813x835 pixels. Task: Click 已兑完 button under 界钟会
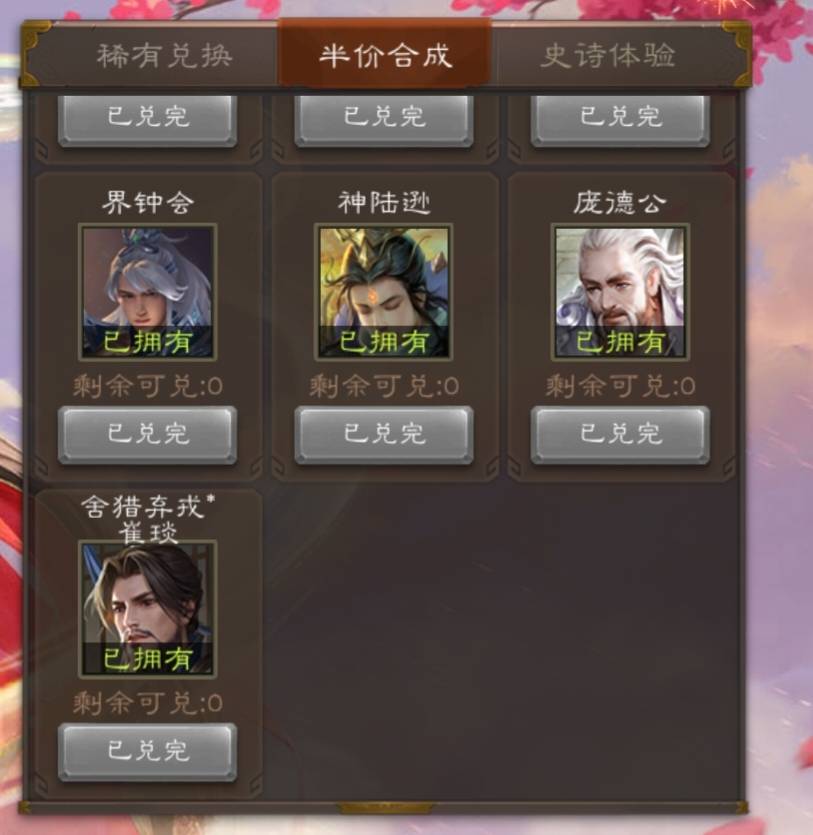click(x=147, y=434)
